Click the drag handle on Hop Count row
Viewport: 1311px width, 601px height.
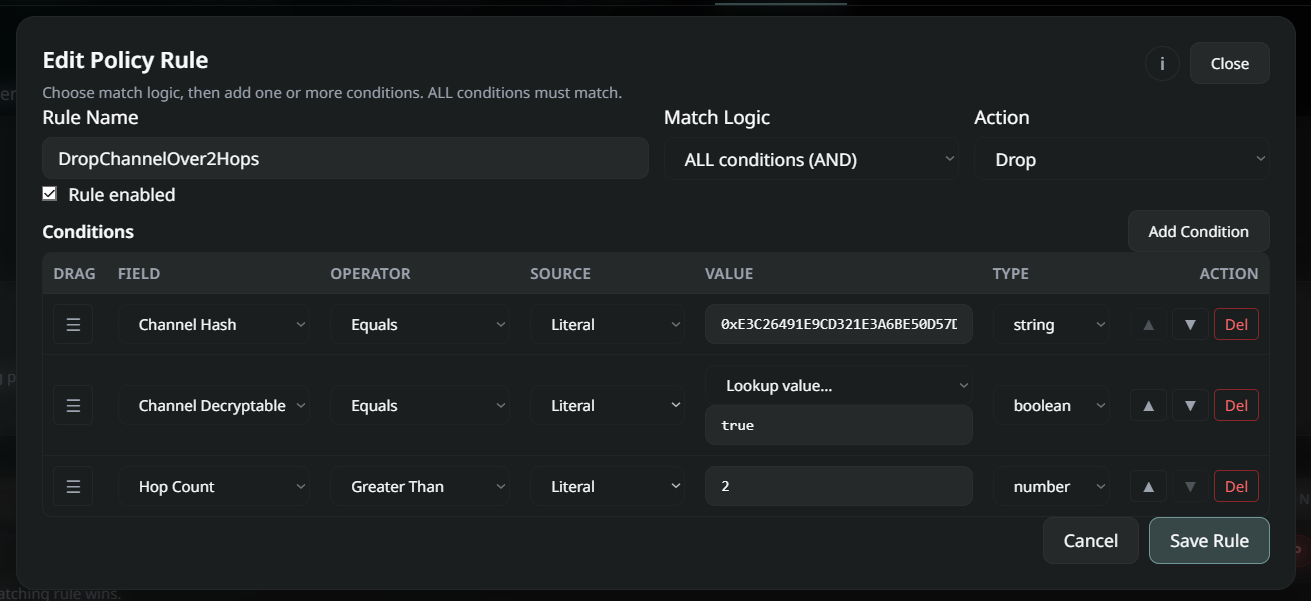(73, 486)
